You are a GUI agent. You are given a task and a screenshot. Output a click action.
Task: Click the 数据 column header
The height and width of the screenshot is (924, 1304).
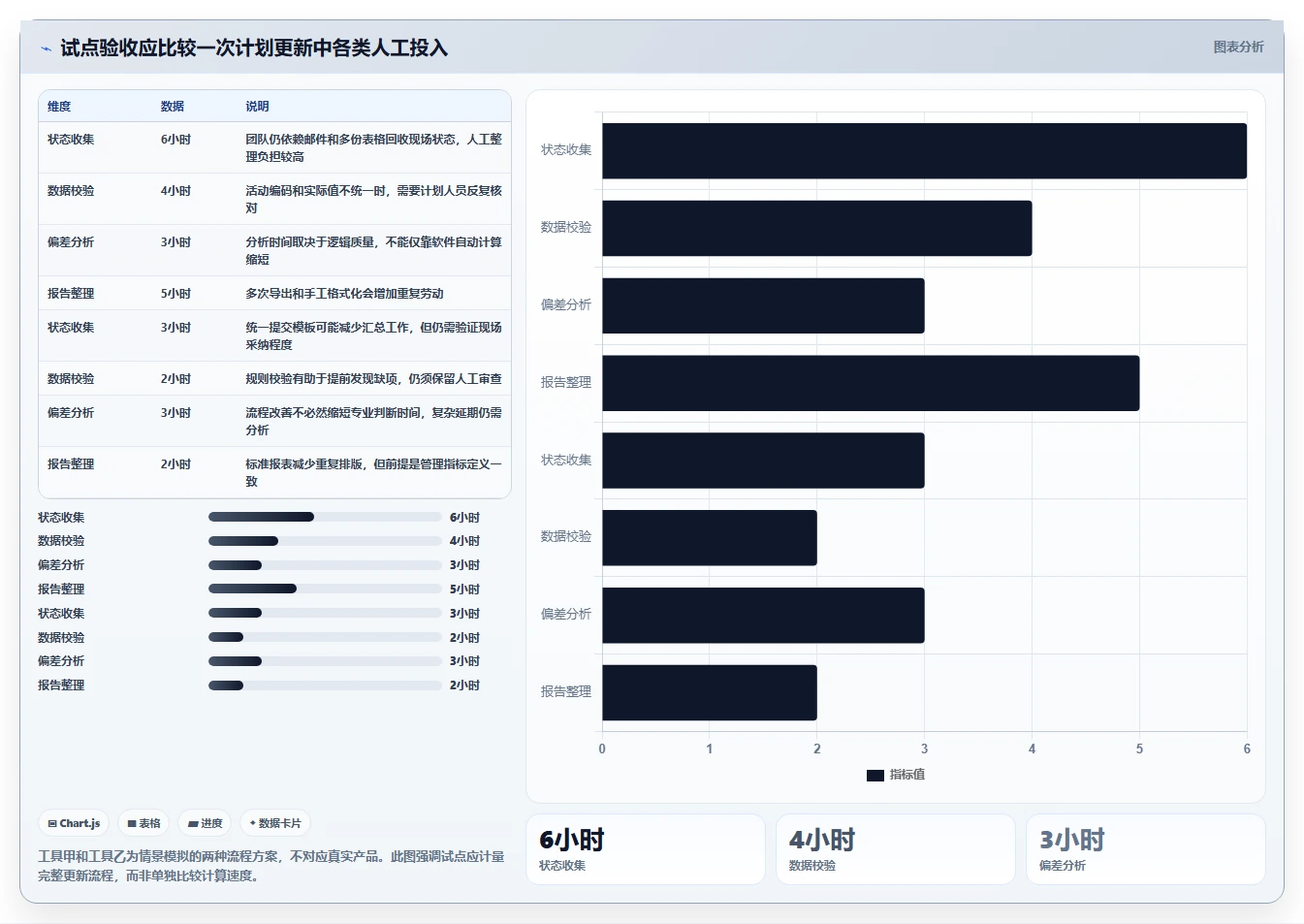pos(173,107)
